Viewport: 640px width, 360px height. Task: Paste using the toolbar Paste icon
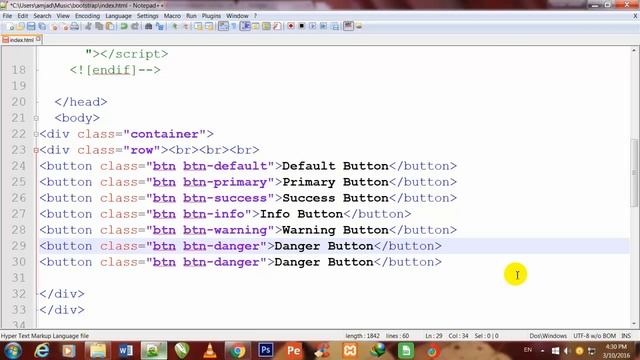point(110,27)
